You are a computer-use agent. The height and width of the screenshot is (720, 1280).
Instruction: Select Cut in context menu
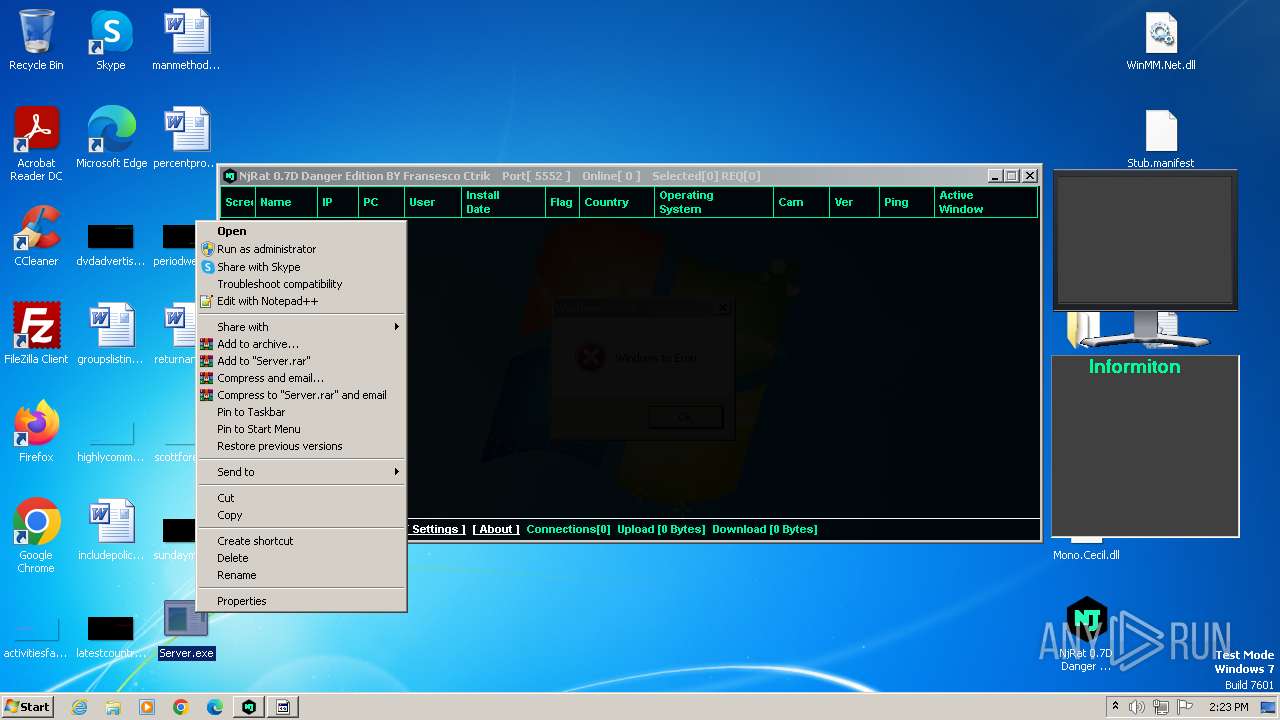point(301,498)
